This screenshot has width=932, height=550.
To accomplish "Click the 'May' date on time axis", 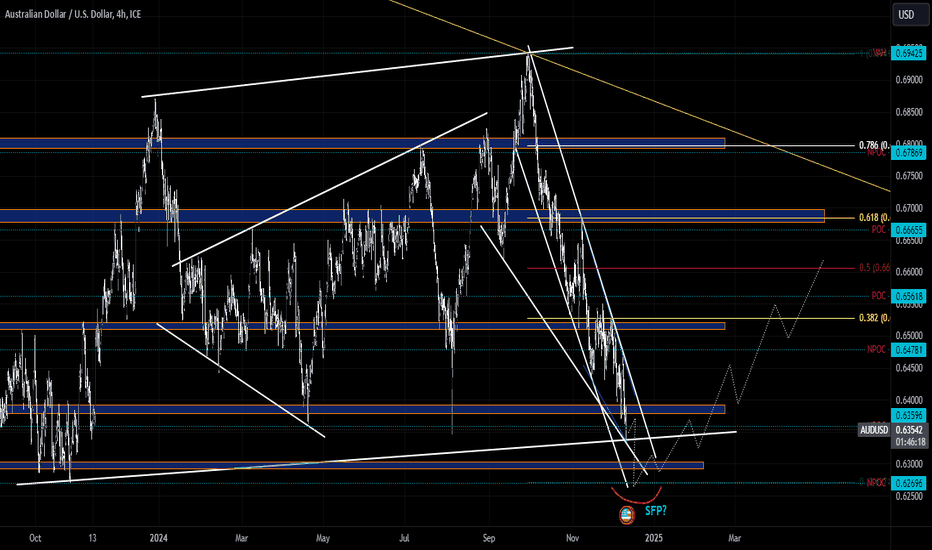I will click(323, 538).
